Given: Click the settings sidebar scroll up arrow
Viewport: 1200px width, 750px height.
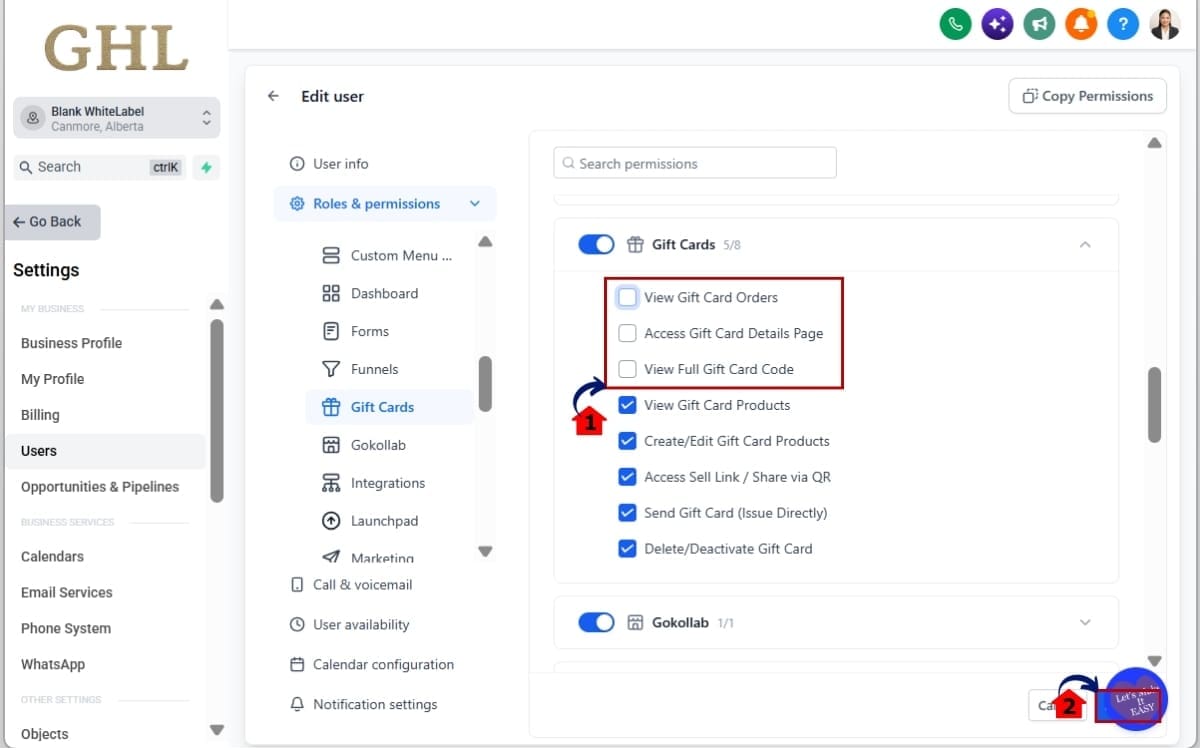Looking at the screenshot, I should click(x=217, y=304).
